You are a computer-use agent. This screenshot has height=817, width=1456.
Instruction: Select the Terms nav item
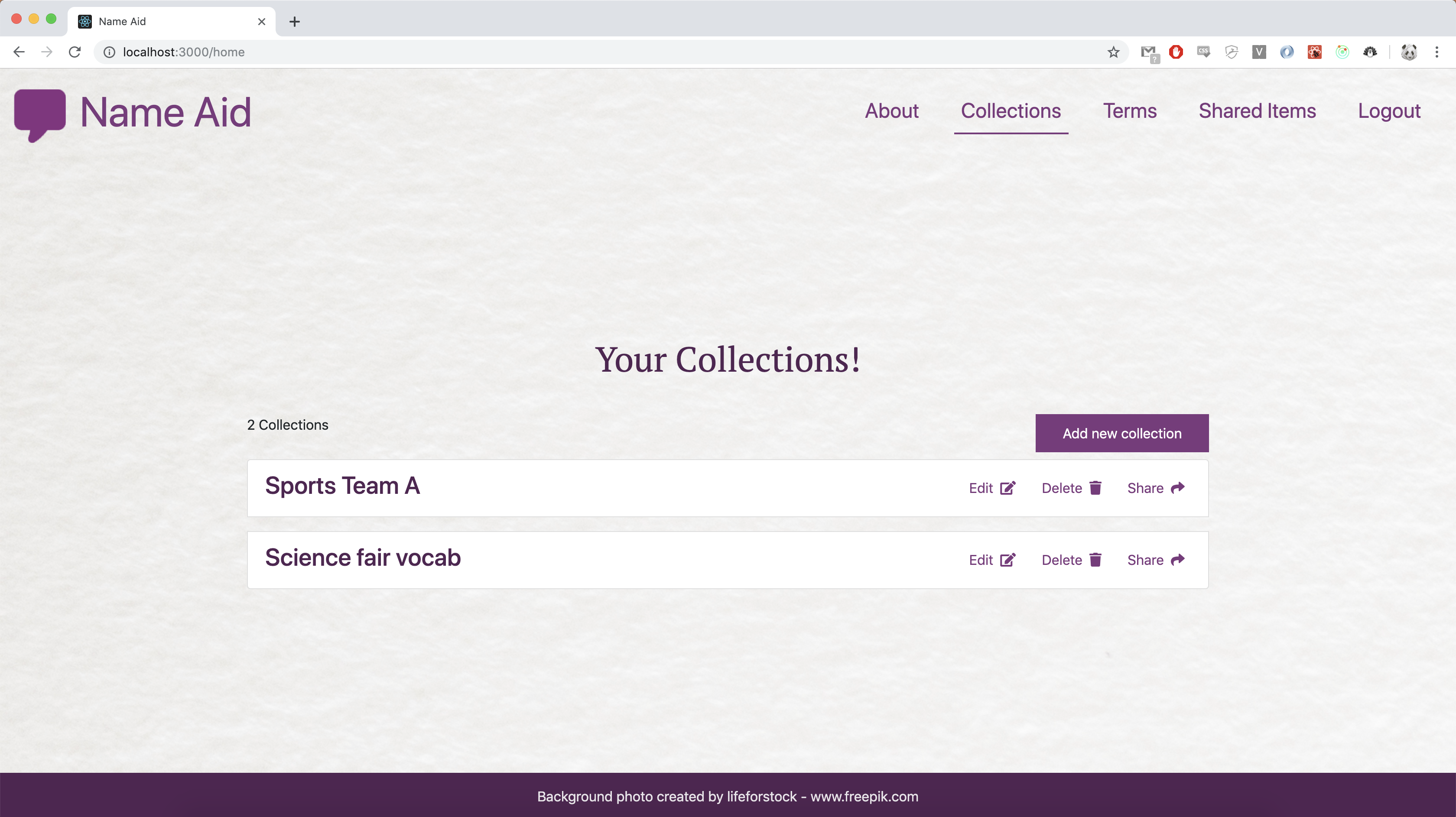1129,111
